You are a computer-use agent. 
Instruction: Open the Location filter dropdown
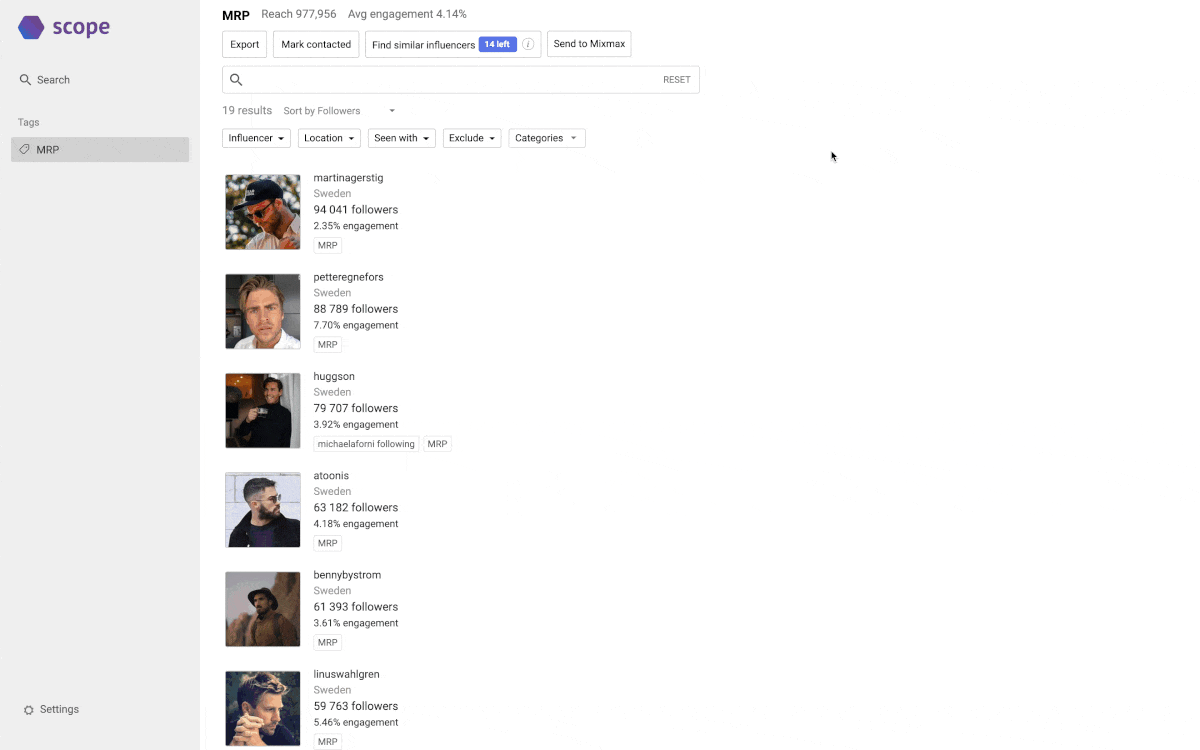point(329,138)
